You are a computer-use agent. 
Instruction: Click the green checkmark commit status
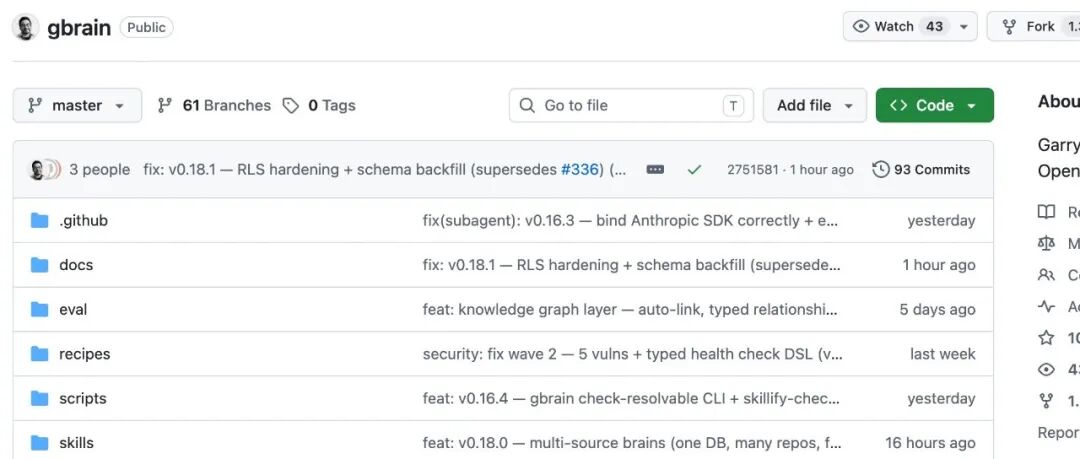click(x=694, y=170)
